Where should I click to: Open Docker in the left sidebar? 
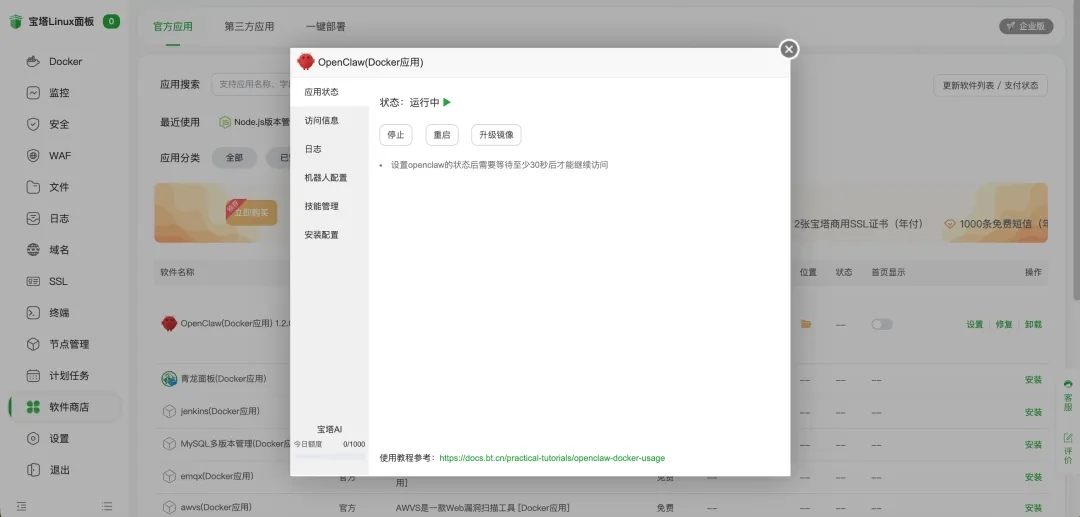pos(65,61)
